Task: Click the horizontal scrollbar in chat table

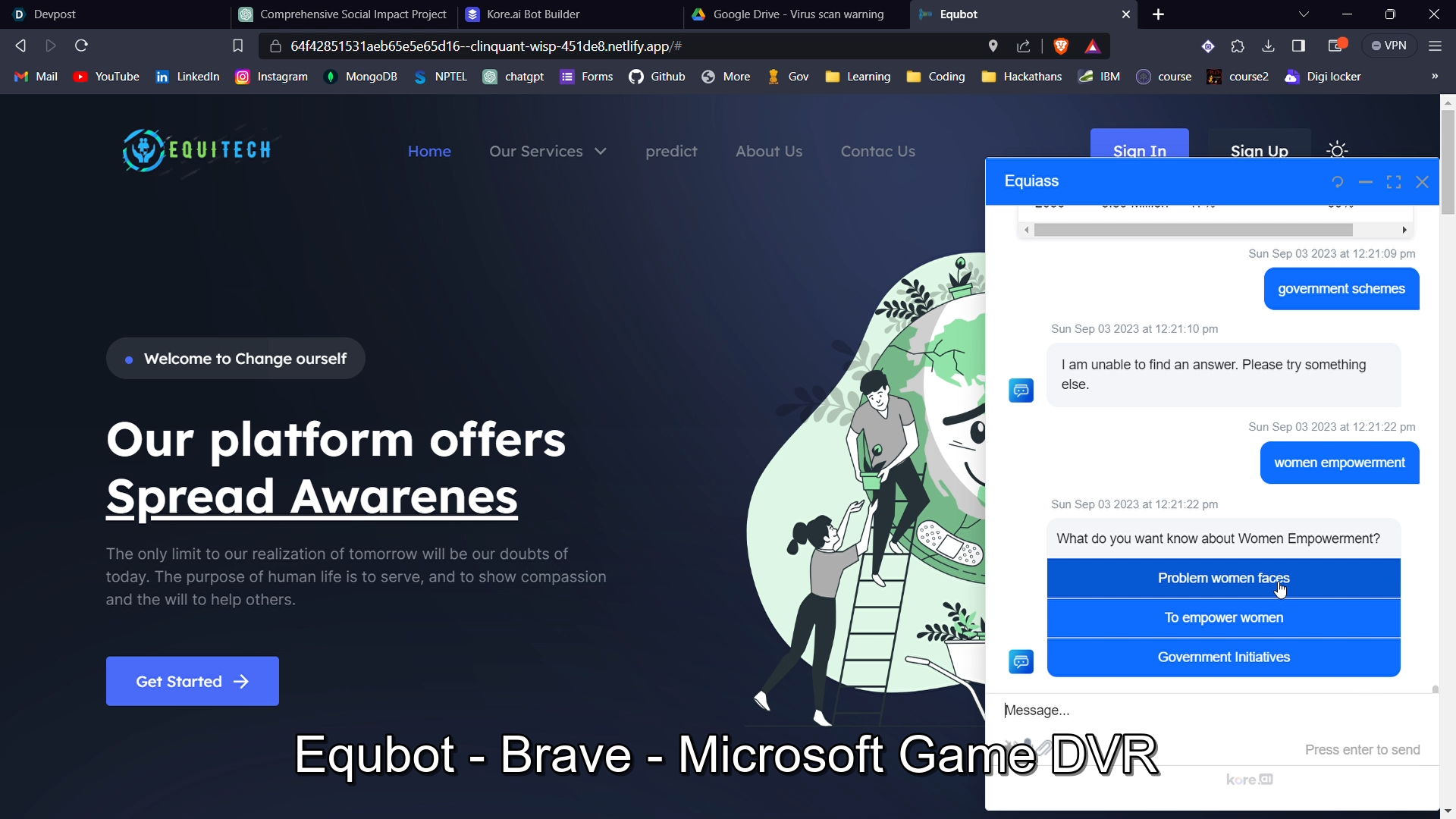Action: [1192, 230]
